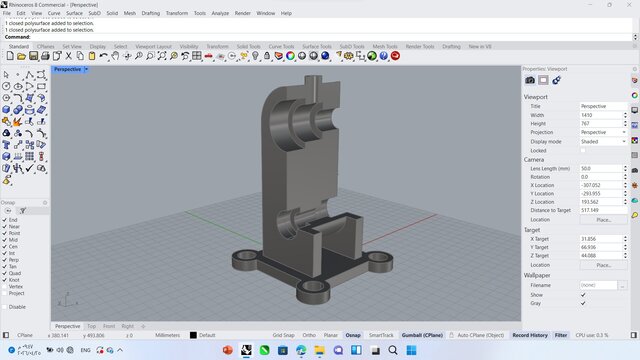The width and height of the screenshot is (640, 360).
Task: Click the Z Target stepper arrows
Action: (625, 256)
